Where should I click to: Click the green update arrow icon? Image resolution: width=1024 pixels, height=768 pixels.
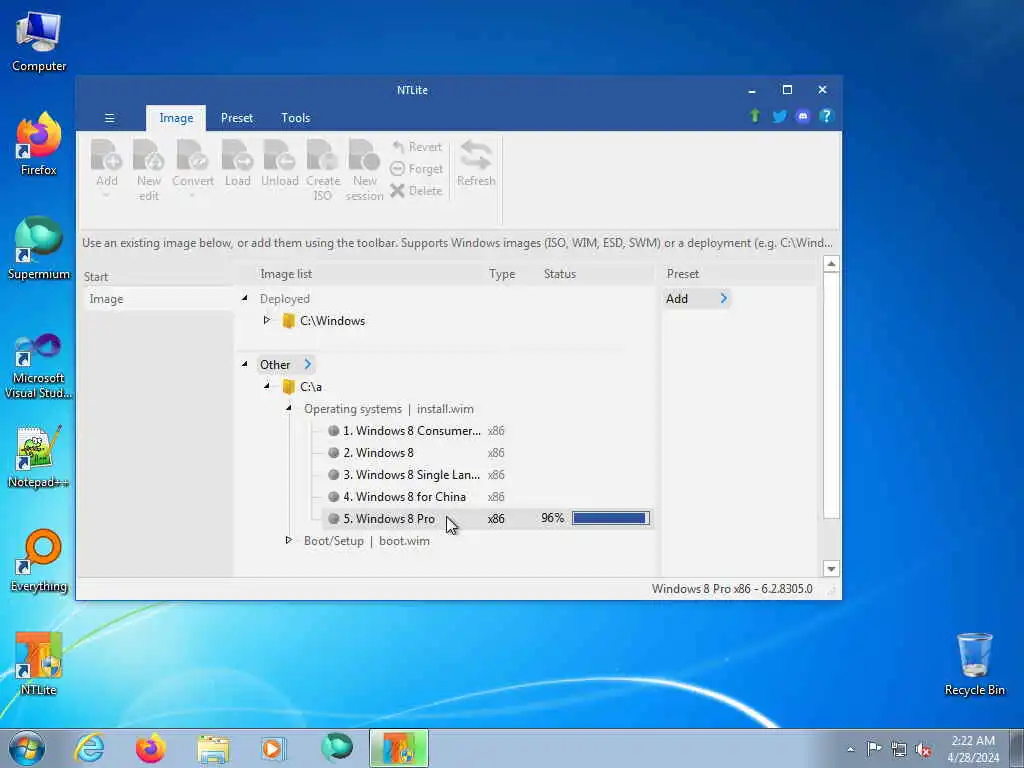[755, 116]
